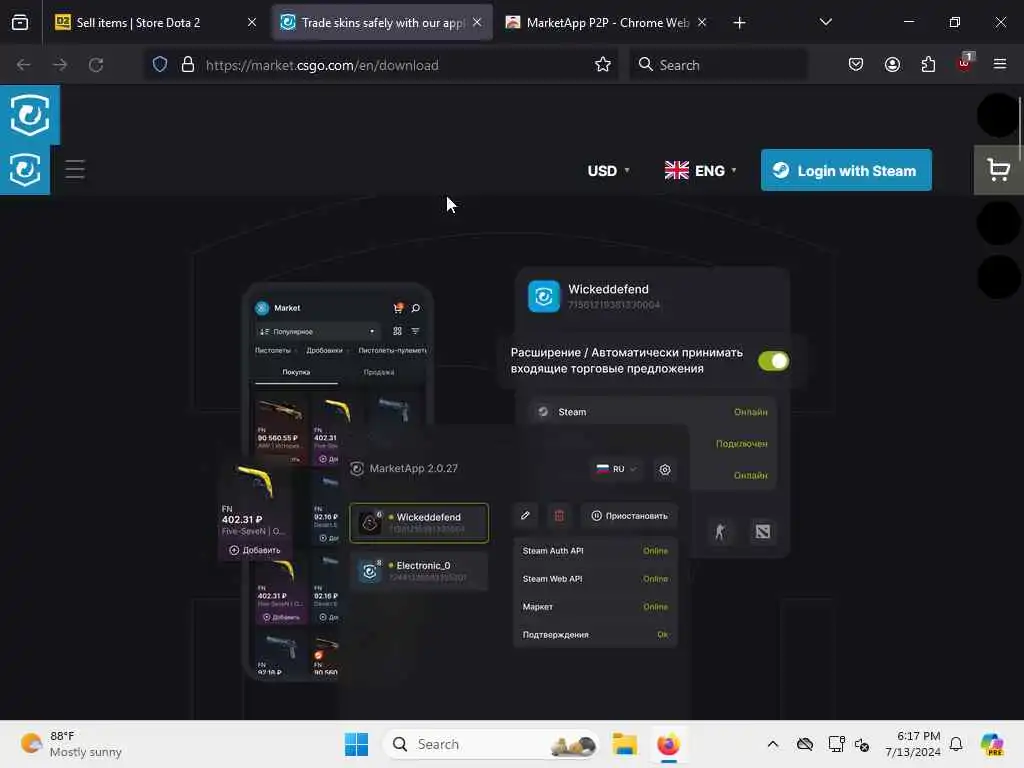Click the Dota 2 game icon

click(762, 532)
